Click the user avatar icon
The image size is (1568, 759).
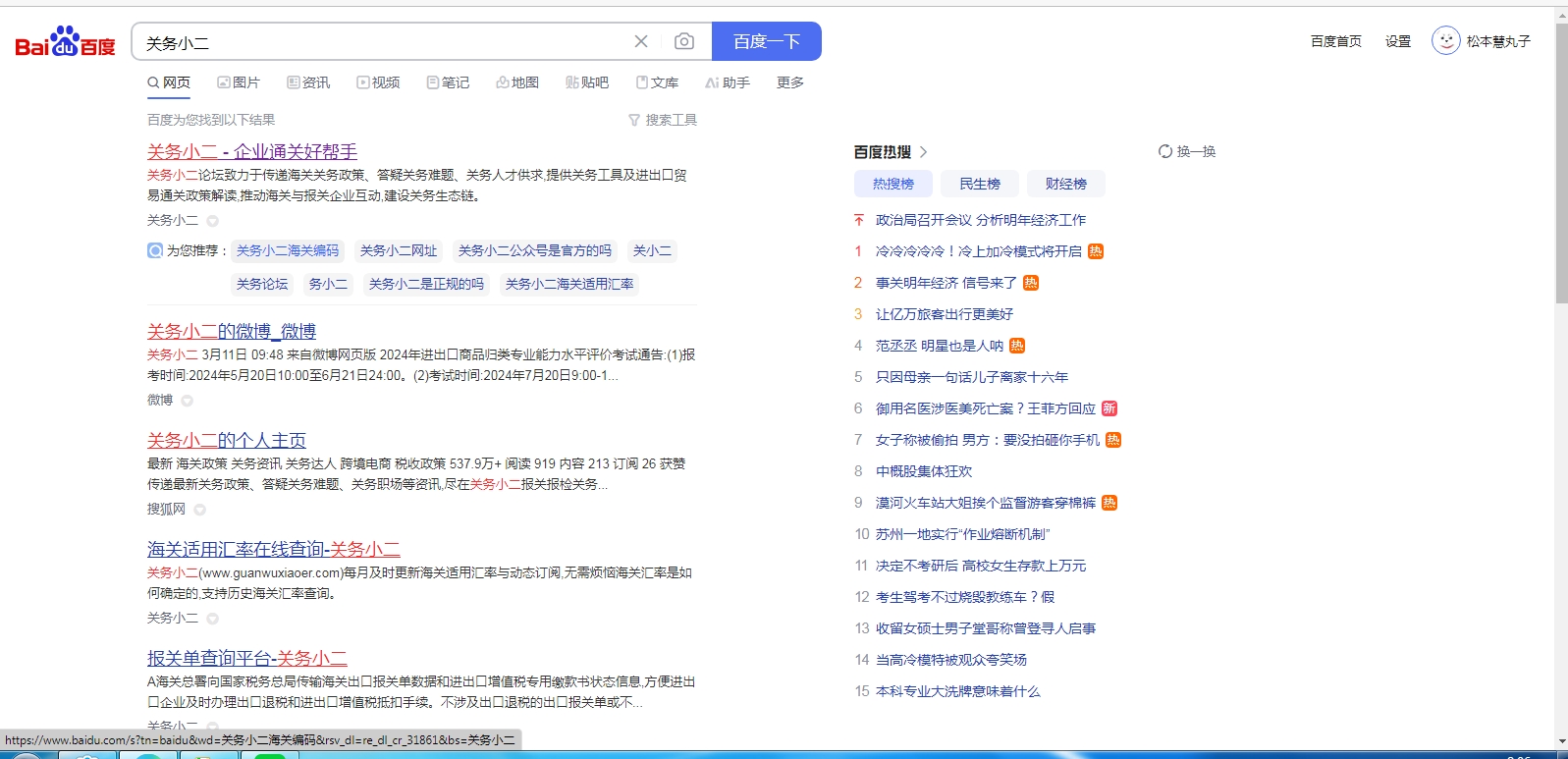(x=1445, y=40)
